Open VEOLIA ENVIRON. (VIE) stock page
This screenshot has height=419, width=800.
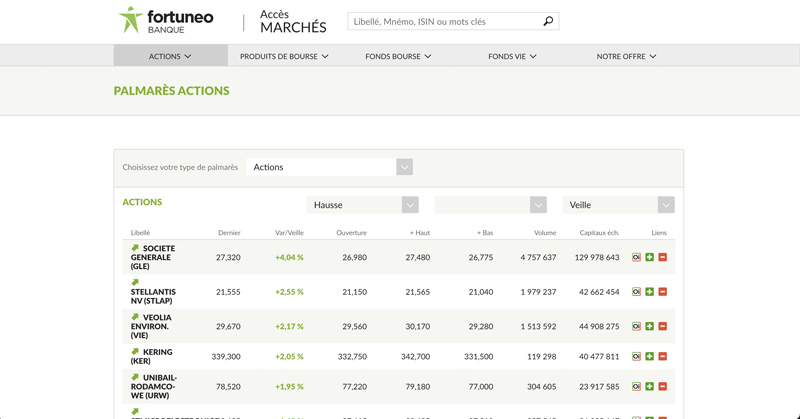tap(151, 326)
